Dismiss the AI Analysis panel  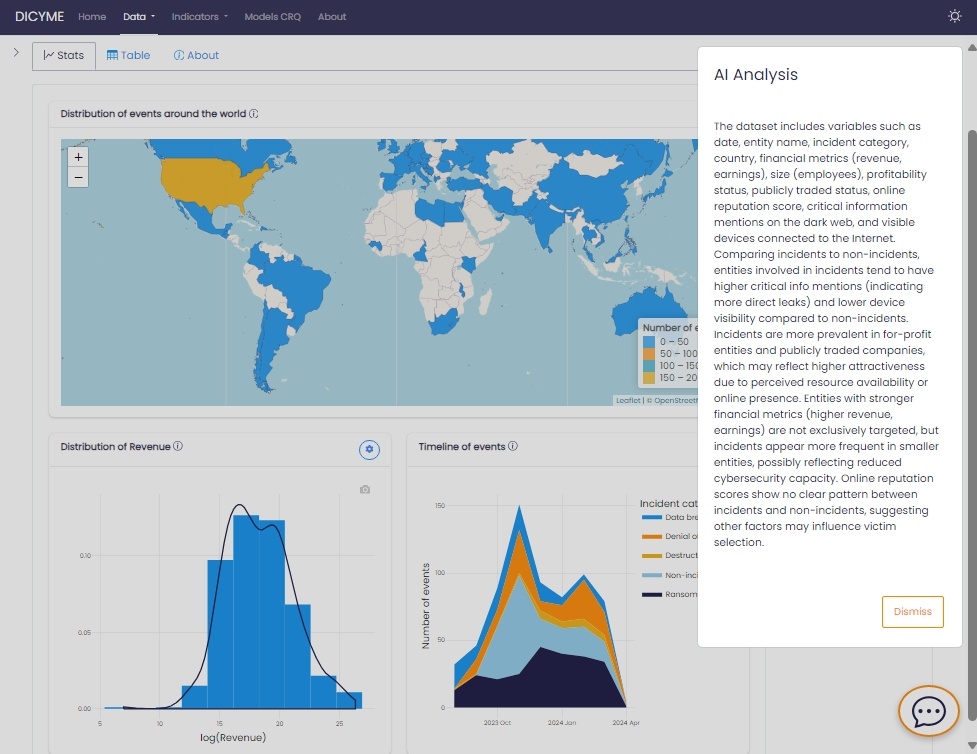(x=912, y=612)
